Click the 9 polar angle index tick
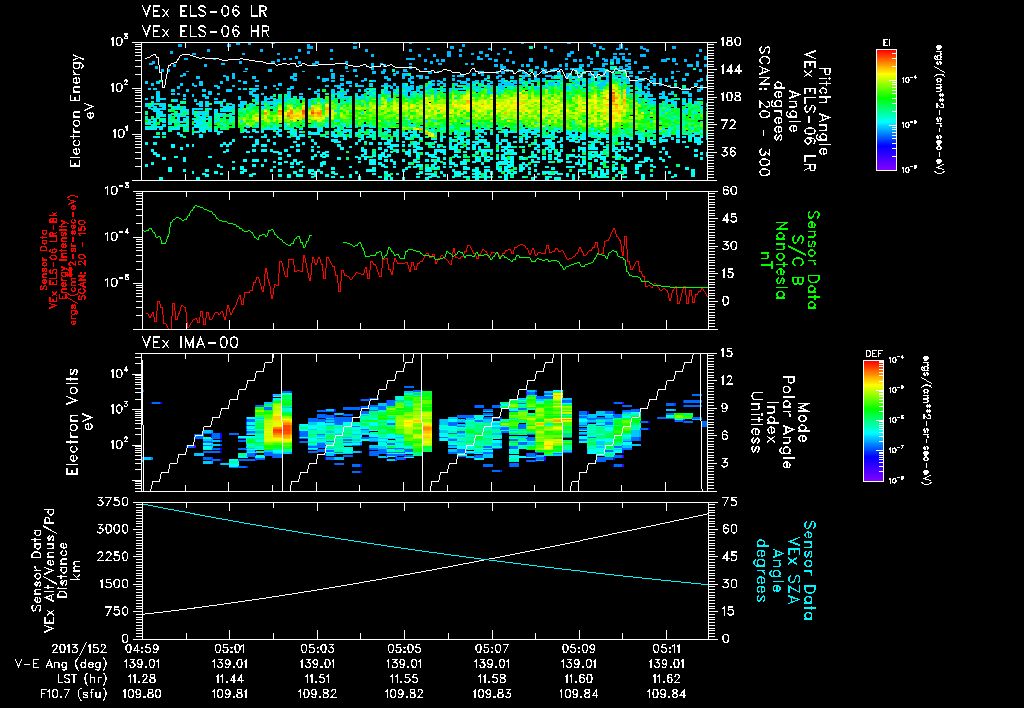The height and width of the screenshot is (708, 1024). point(725,408)
